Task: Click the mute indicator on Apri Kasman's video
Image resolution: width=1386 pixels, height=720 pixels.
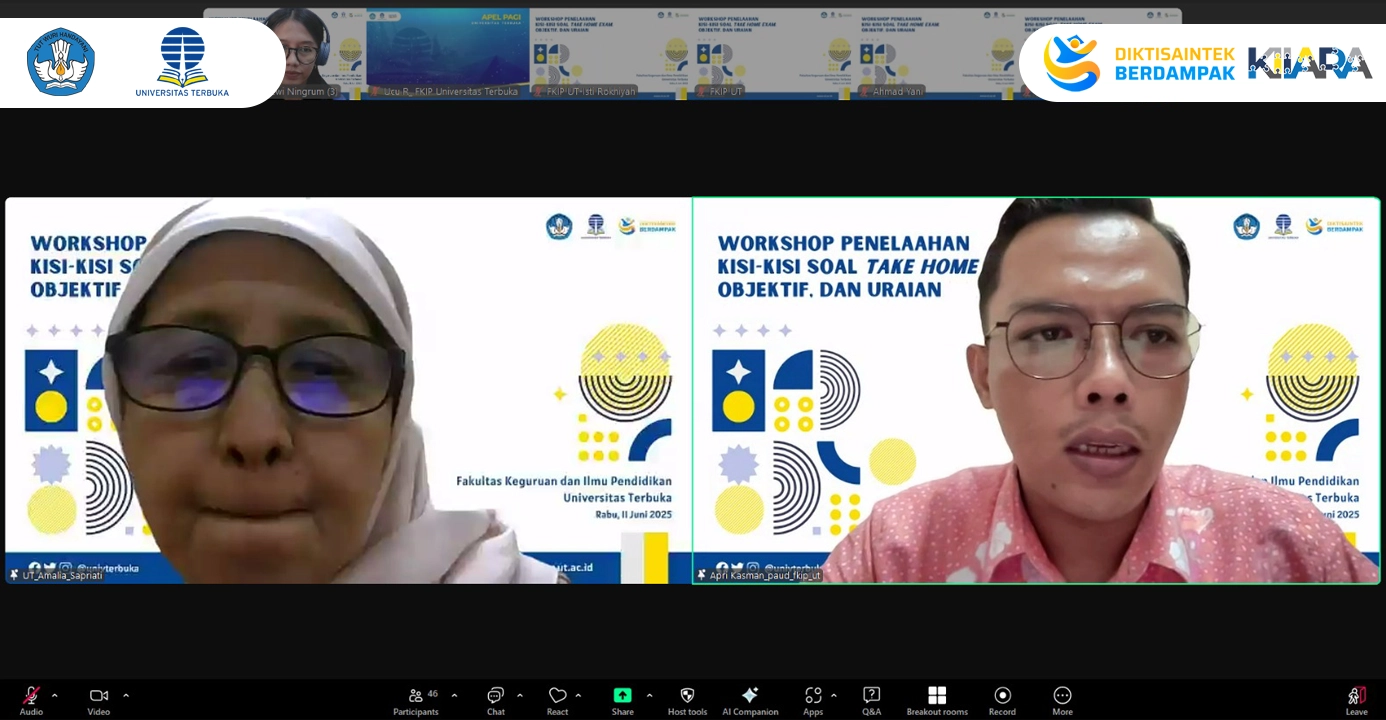Action: click(x=703, y=575)
